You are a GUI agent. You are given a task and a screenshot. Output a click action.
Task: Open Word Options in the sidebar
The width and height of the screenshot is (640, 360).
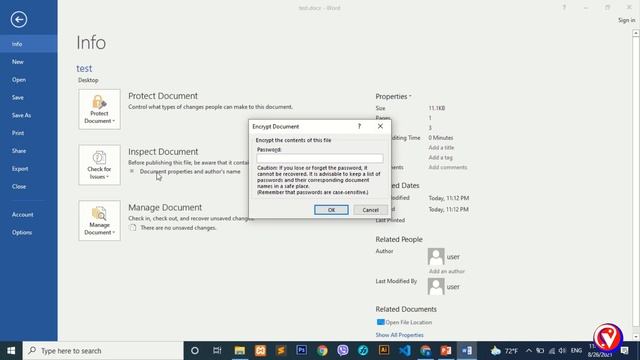(x=29, y=232)
